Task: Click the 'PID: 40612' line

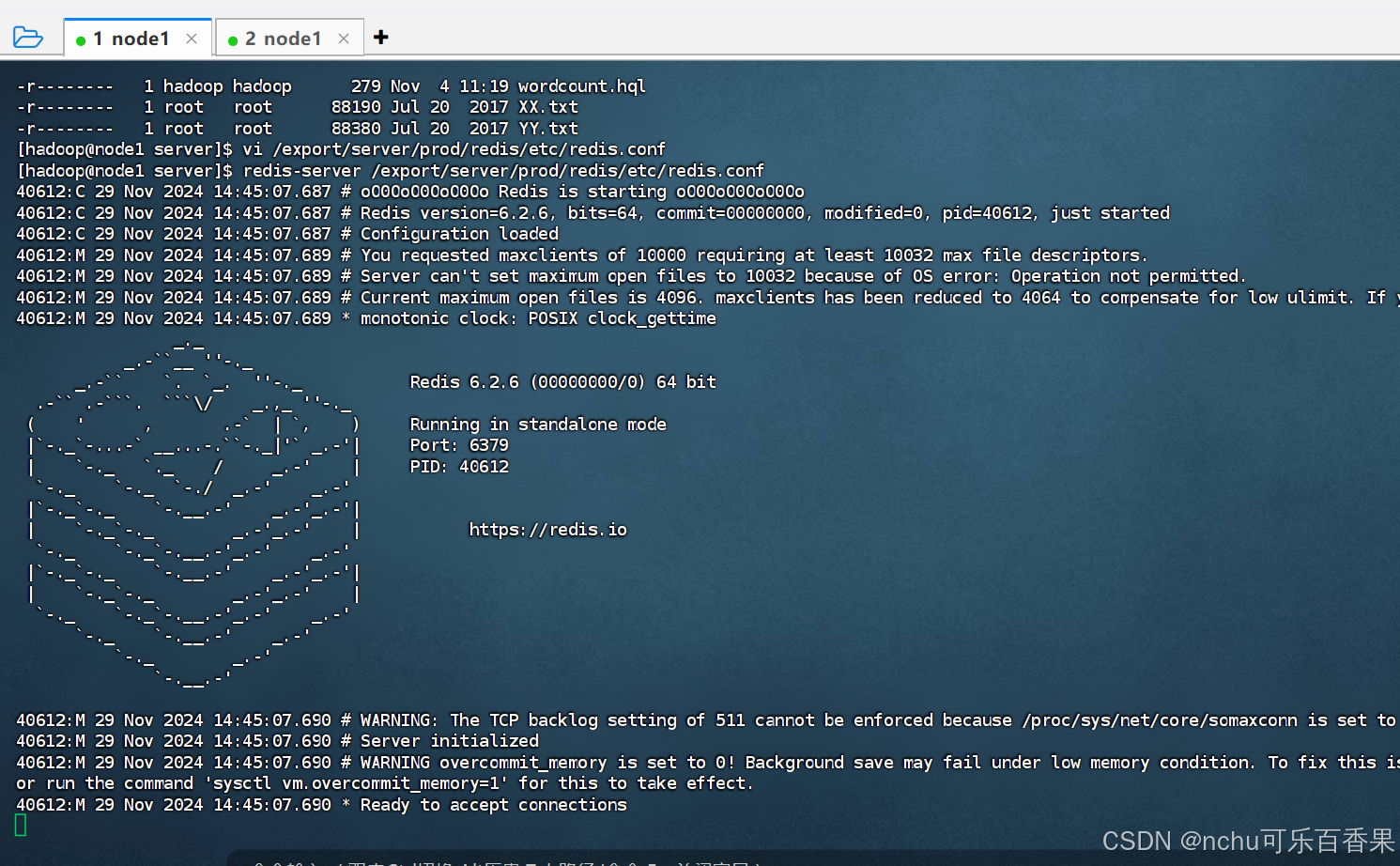Action: tap(459, 467)
